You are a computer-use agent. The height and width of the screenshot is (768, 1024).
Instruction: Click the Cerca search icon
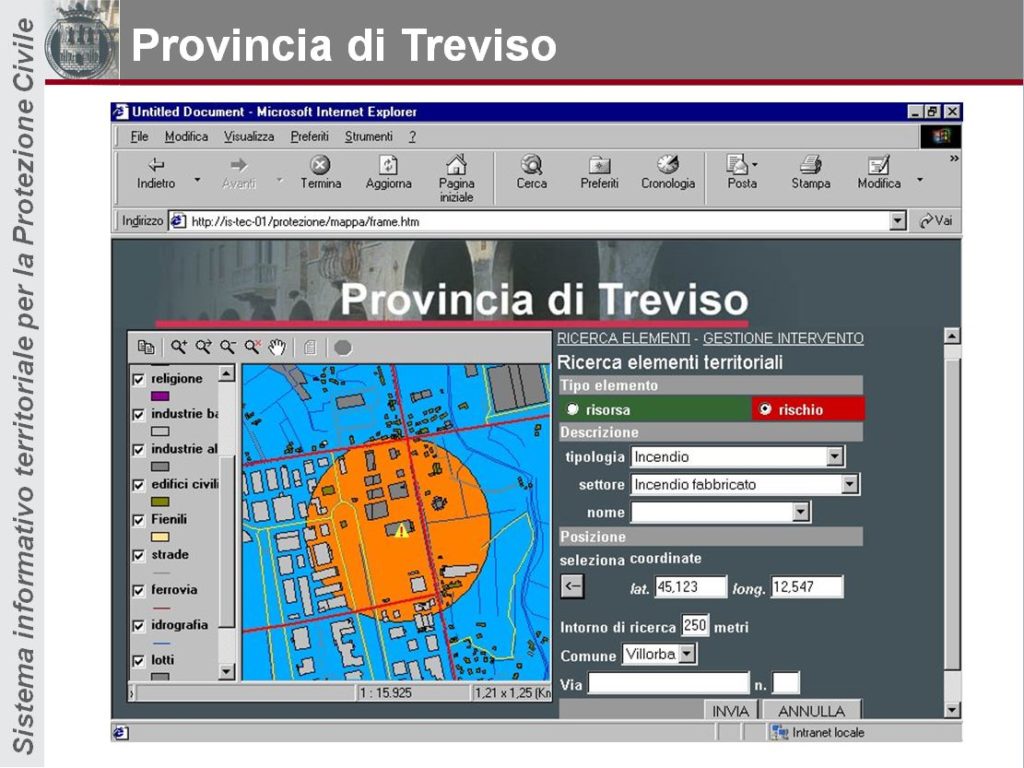532,164
